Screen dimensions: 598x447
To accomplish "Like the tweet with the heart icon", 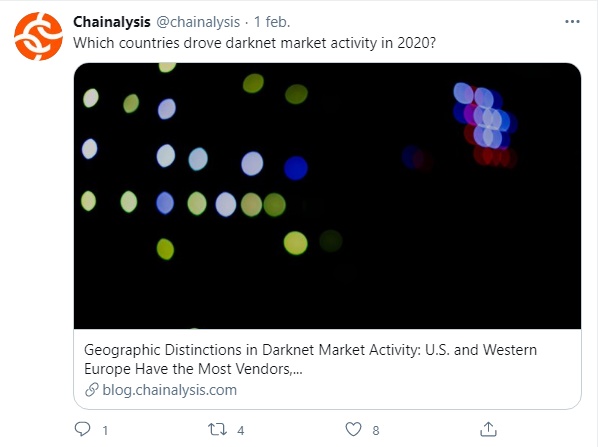I will point(353,429).
